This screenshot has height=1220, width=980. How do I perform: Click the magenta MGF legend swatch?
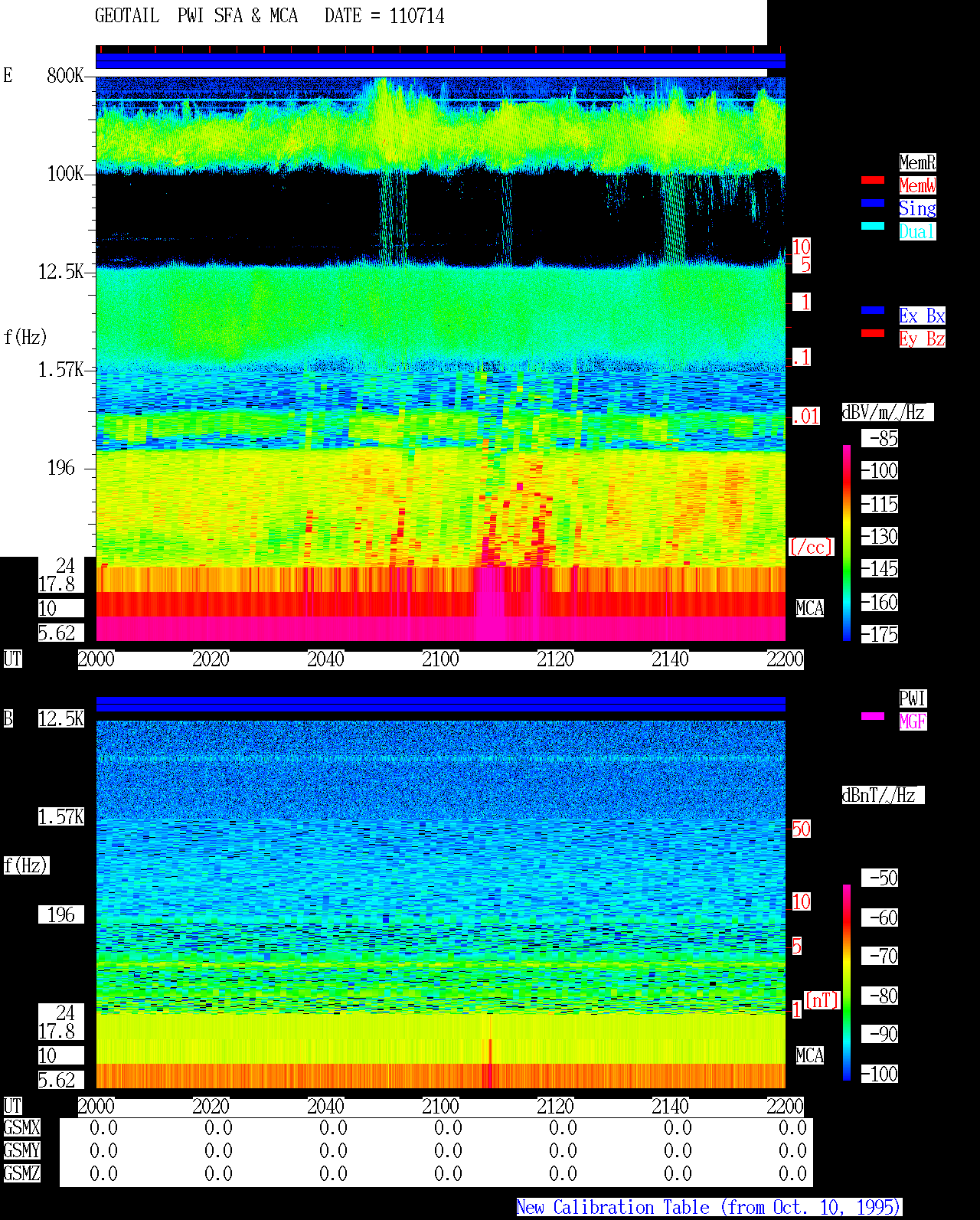(873, 716)
